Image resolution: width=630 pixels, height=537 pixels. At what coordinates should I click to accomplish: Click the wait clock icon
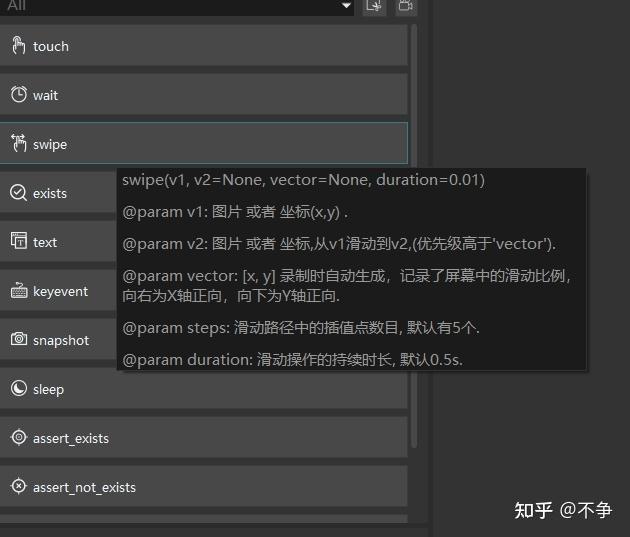point(18,95)
